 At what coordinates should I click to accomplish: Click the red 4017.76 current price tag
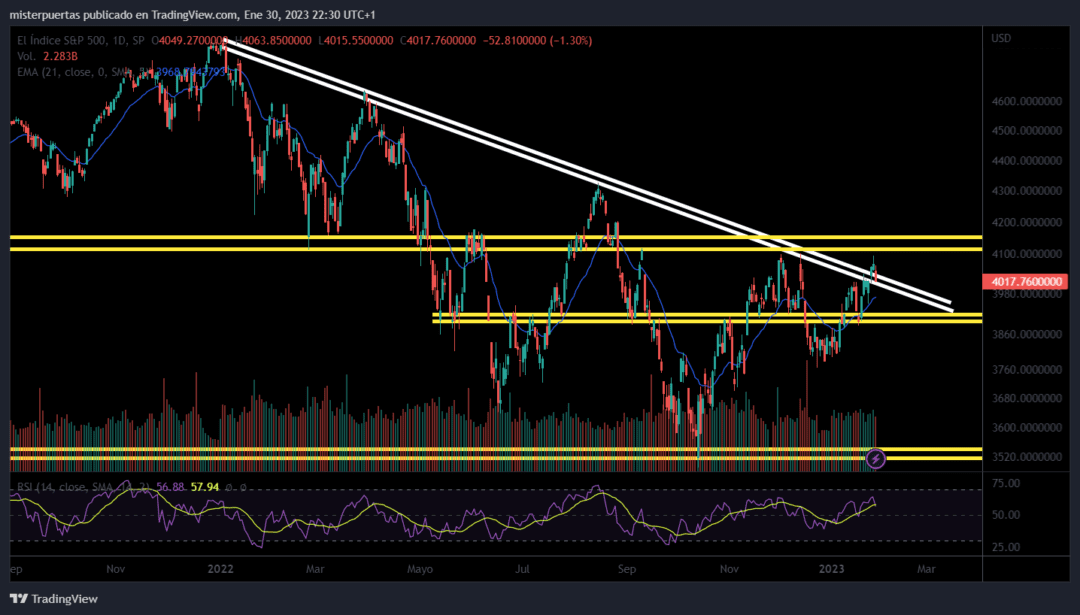pos(1026,281)
